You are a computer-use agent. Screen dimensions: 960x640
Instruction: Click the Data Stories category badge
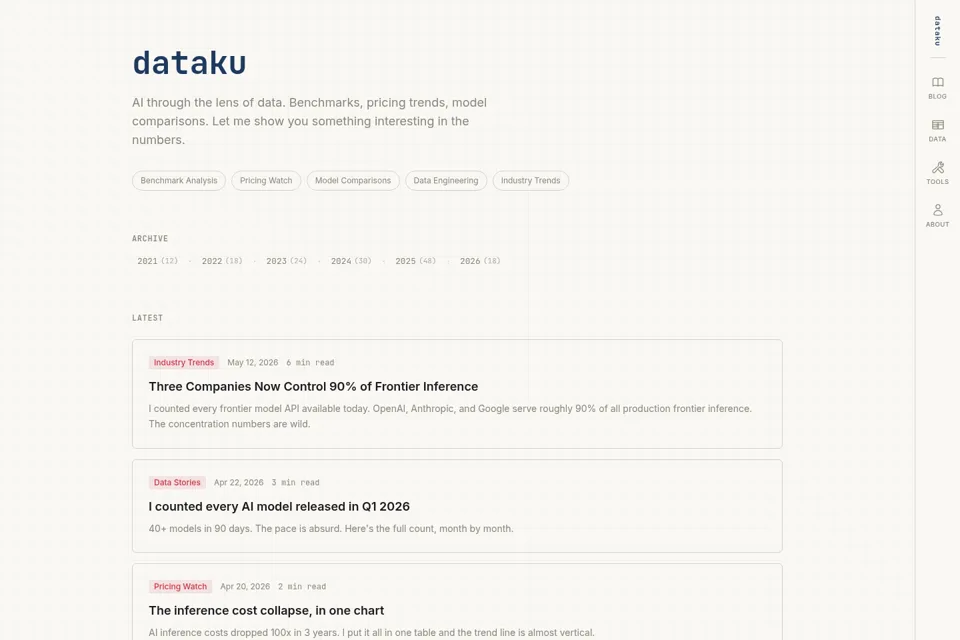tap(177, 483)
